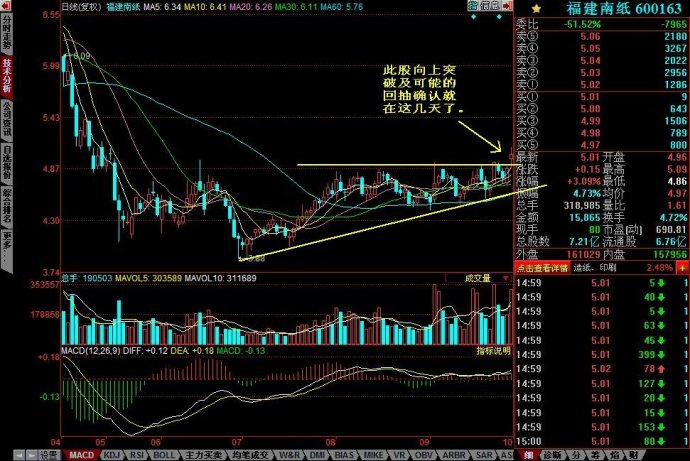This screenshot has height=461, width=690.
Task: Click the 市盈(动) 690.81 value
Action: 670,229
